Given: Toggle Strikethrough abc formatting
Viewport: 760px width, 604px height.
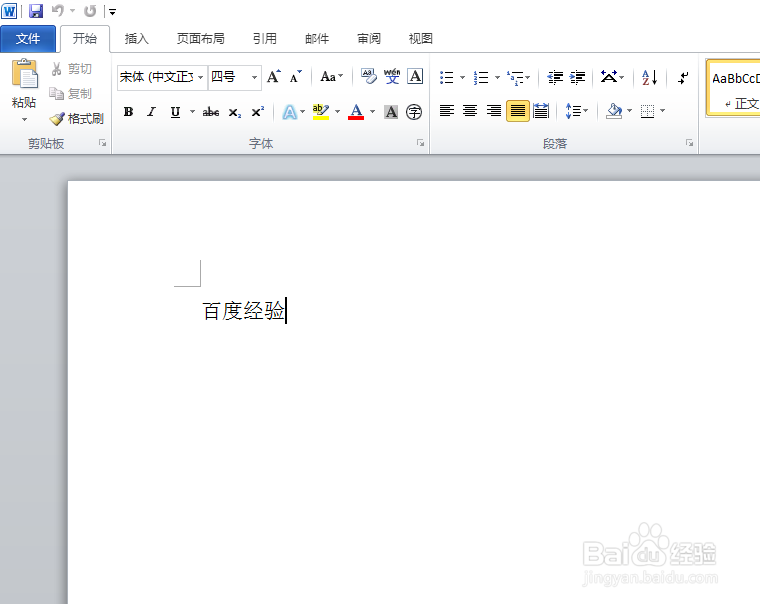Looking at the screenshot, I should pos(211,112).
